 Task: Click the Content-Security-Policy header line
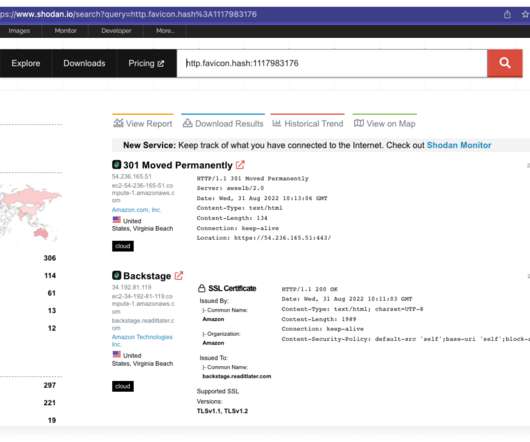pos(406,339)
